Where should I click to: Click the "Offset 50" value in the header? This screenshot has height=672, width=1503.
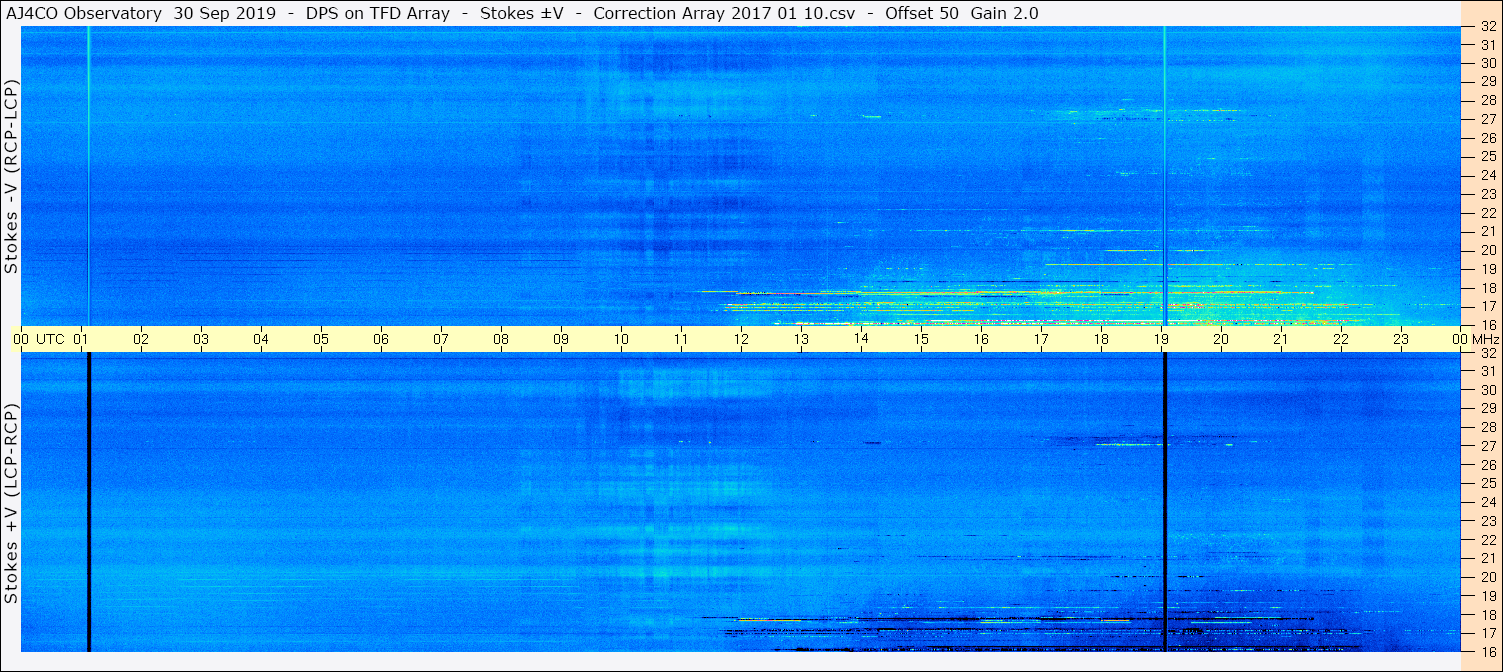click(924, 13)
